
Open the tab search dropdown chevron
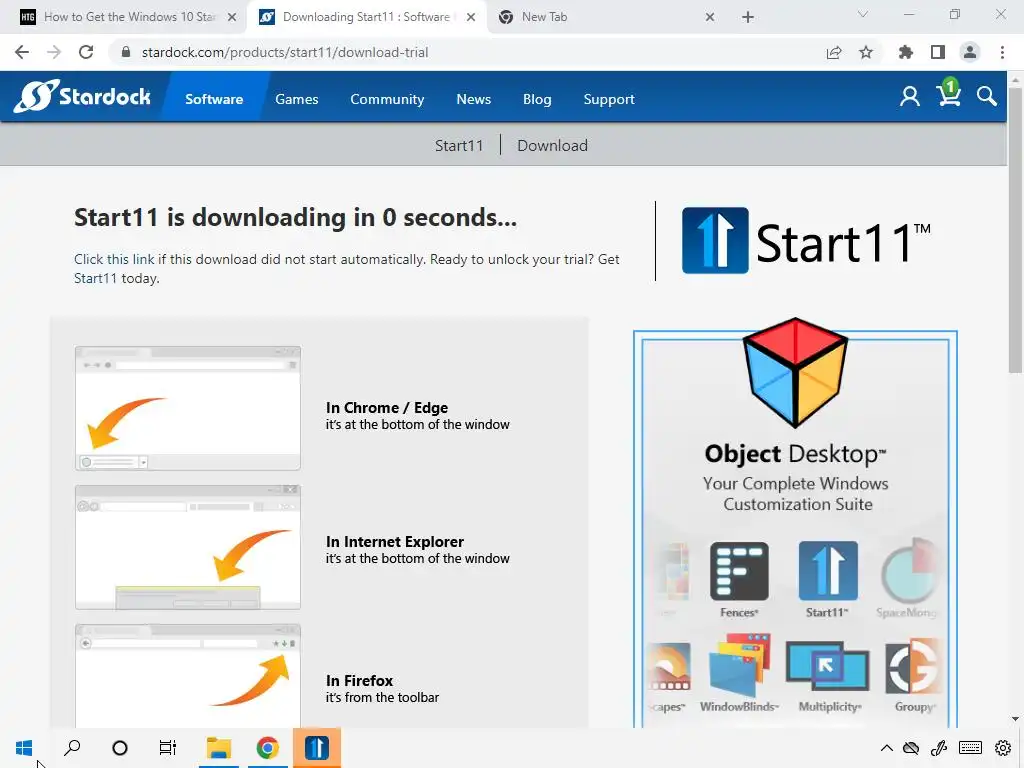coord(863,14)
